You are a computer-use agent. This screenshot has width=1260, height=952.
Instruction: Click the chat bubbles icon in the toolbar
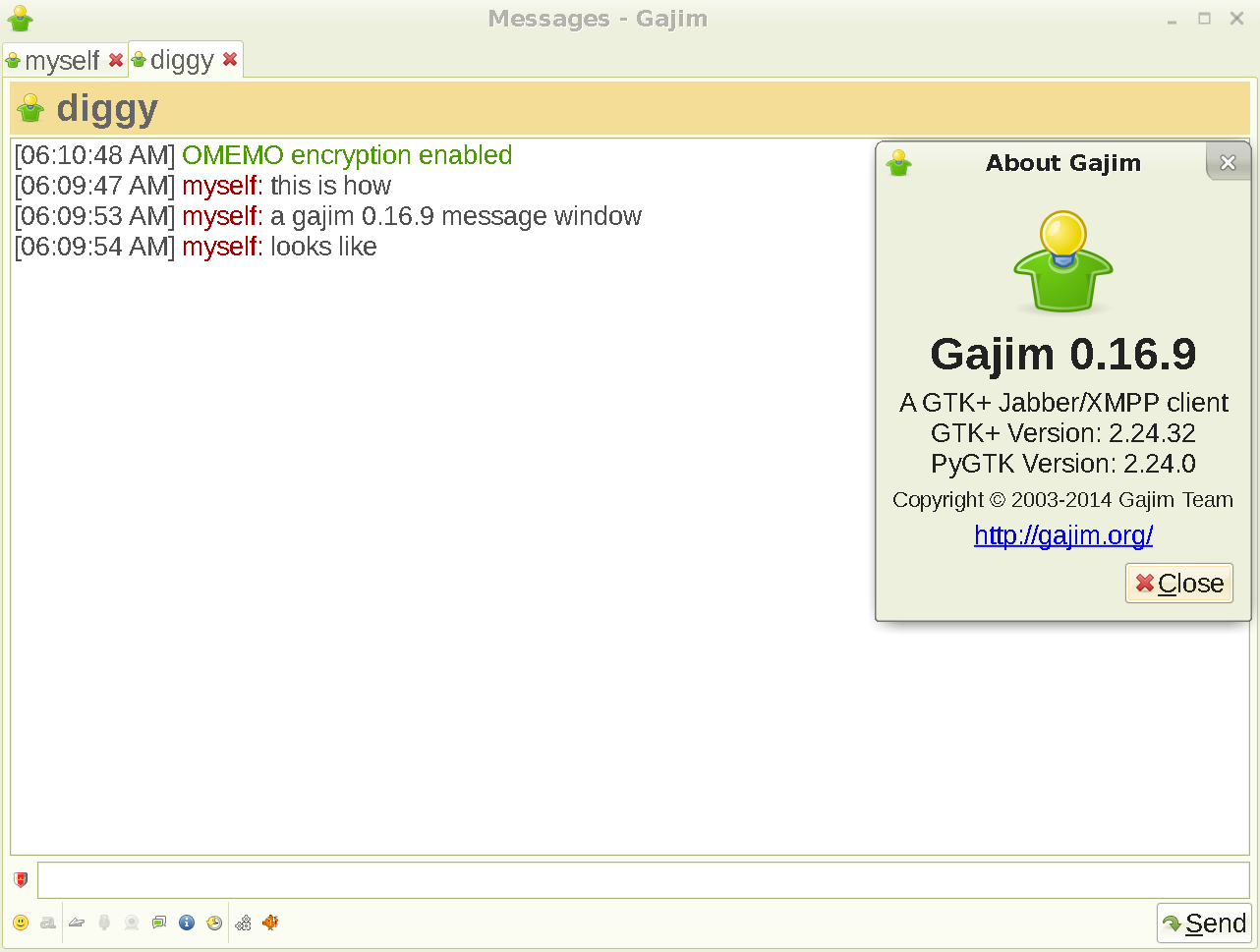[158, 923]
